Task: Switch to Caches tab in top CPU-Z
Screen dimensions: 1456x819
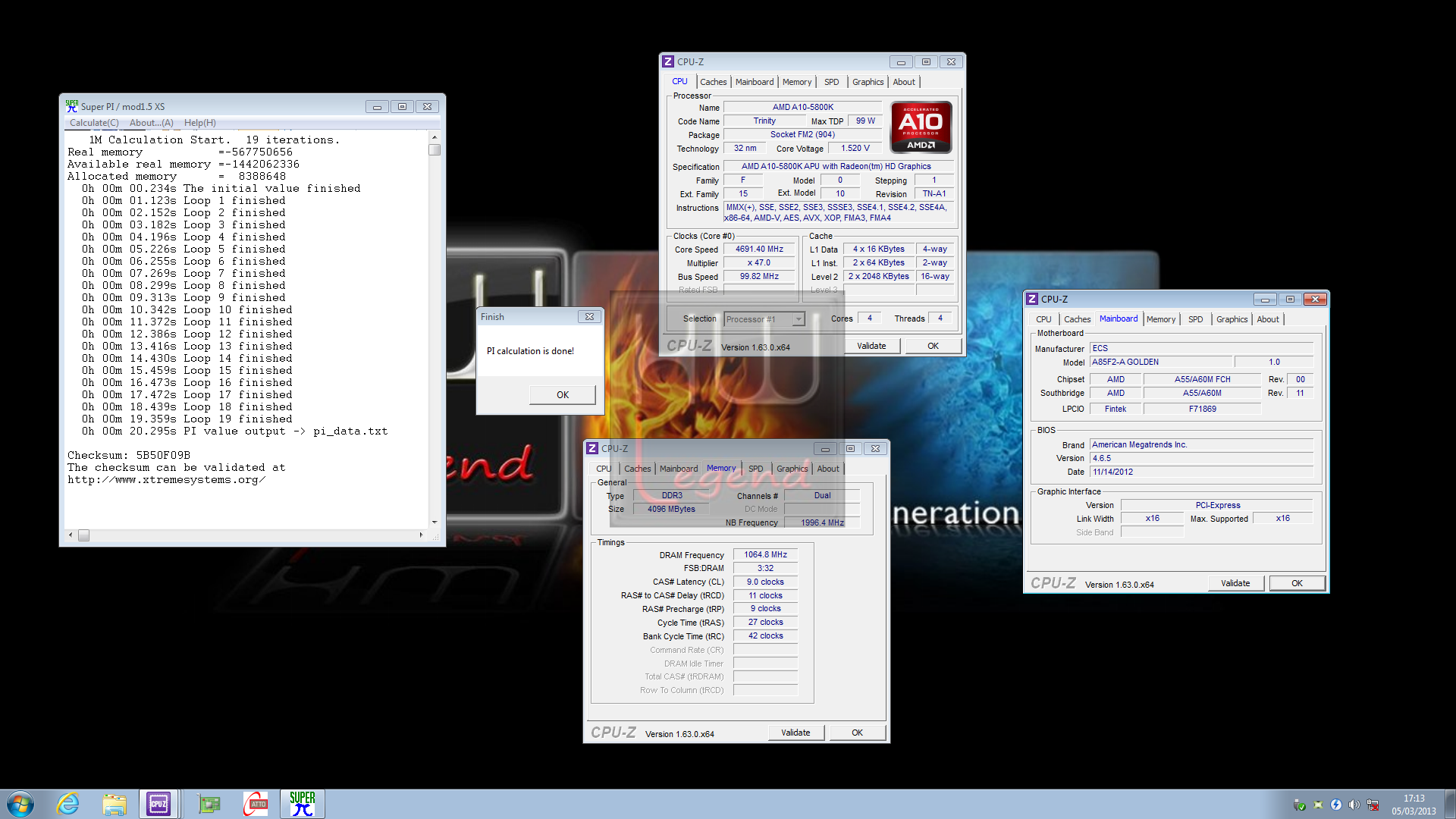Action: click(x=713, y=82)
